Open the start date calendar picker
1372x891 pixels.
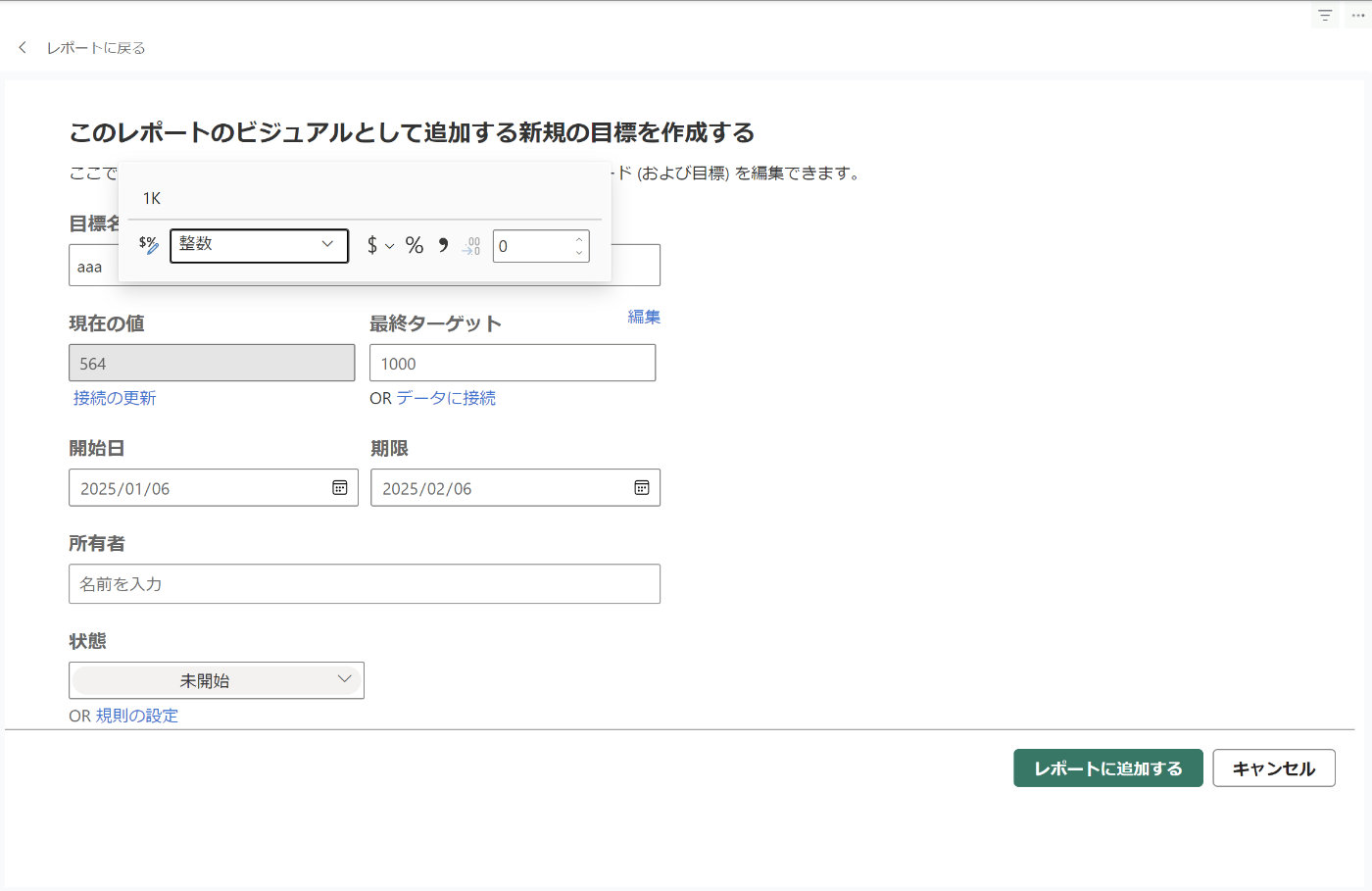coord(340,488)
